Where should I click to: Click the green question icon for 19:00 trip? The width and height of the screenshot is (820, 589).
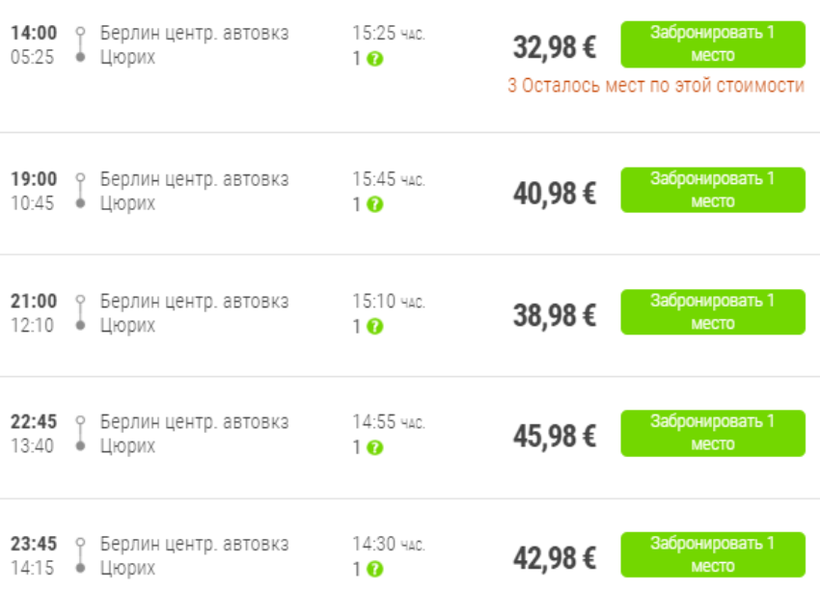(x=375, y=204)
